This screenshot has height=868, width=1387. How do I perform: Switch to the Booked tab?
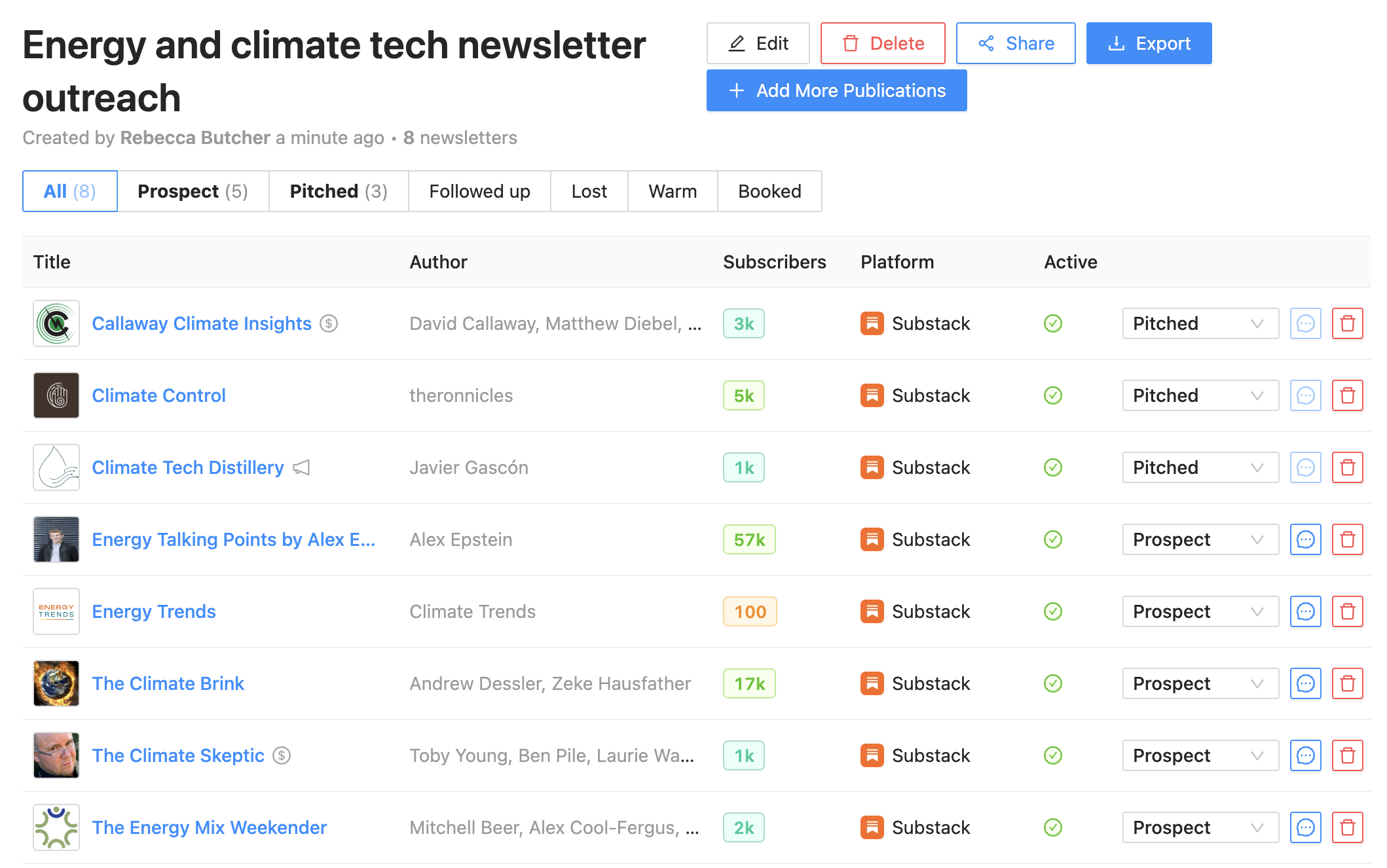[769, 190]
